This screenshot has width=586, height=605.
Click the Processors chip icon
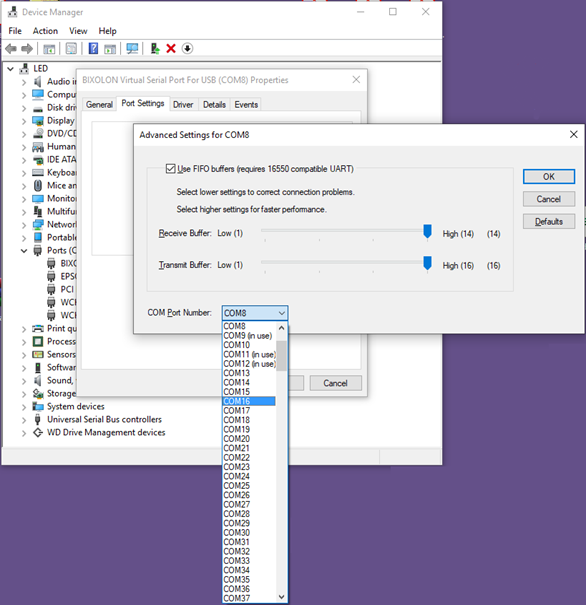38,341
